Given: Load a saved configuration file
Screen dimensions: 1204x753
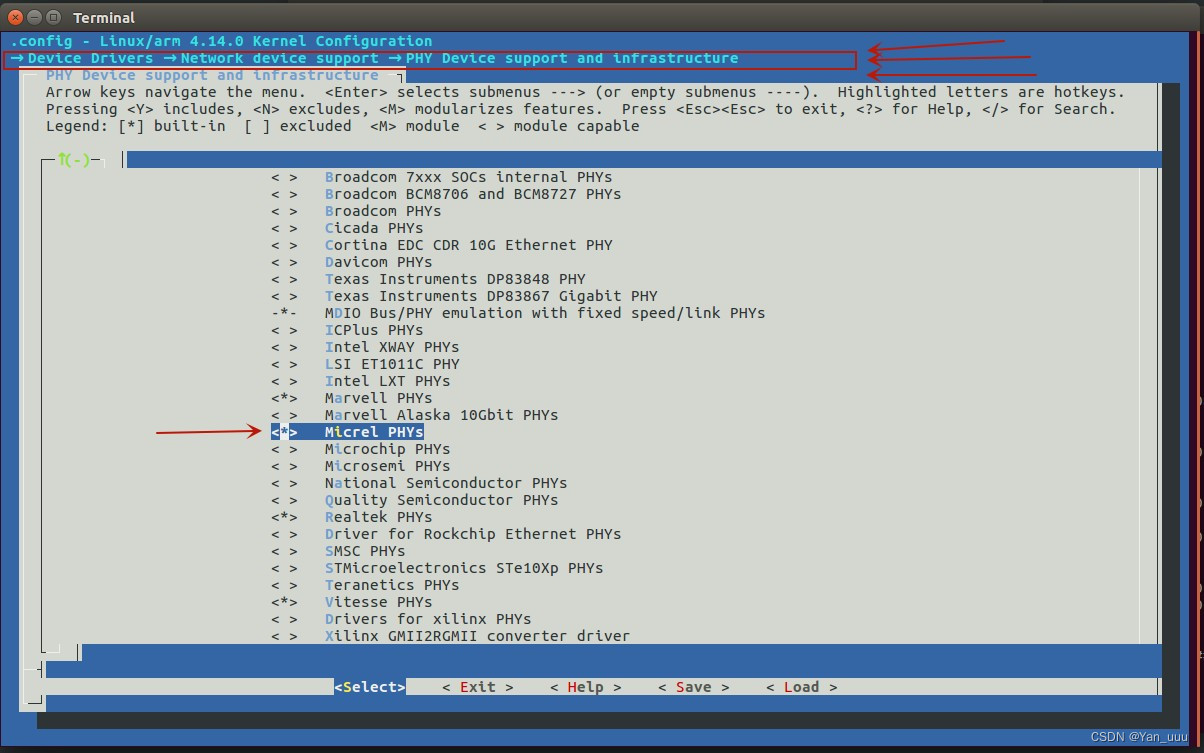Looking at the screenshot, I should point(800,687).
